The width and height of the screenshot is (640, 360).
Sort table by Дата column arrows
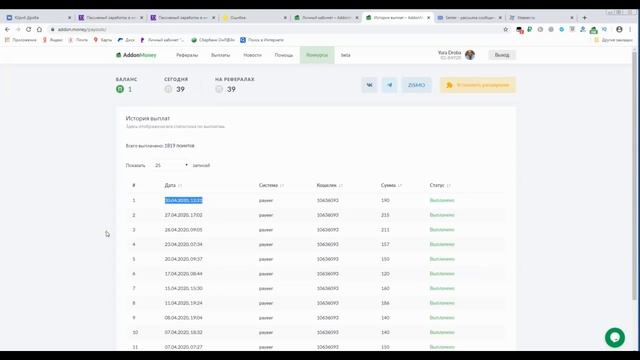[x=180, y=185]
